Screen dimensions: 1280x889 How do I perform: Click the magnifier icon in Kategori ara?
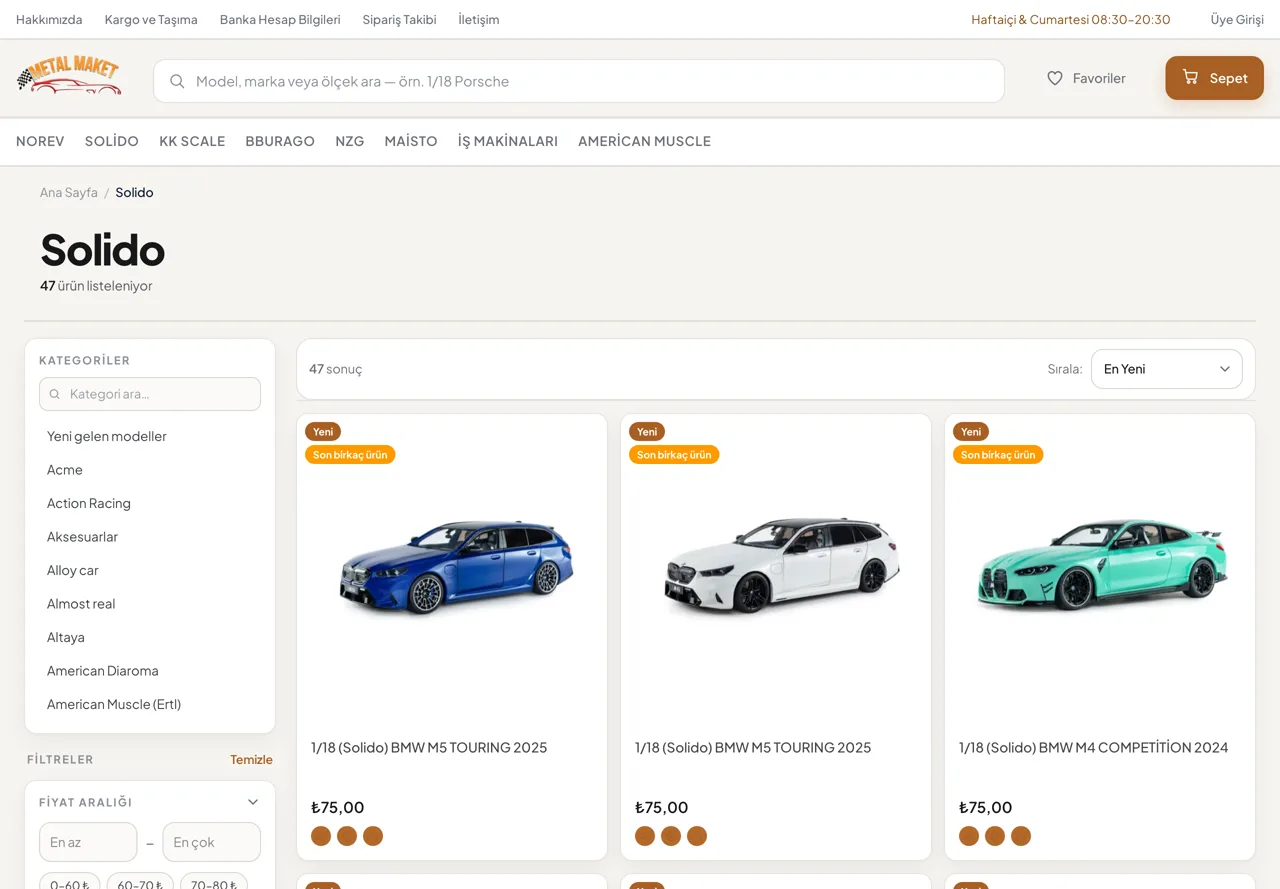pos(55,394)
